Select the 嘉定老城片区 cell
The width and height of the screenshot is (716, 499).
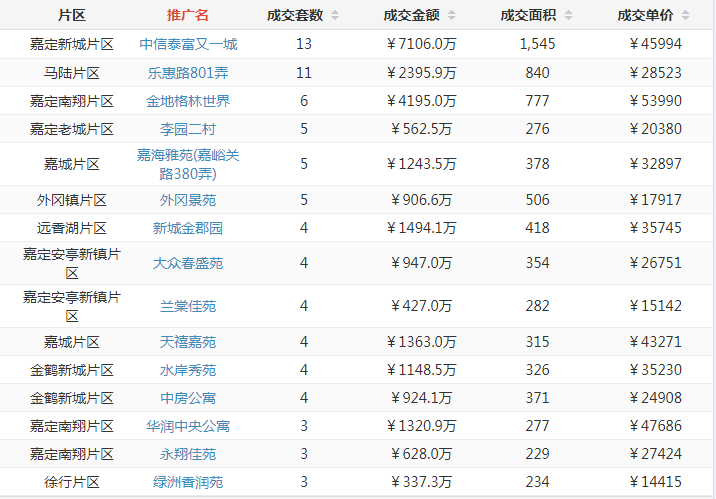[72, 129]
